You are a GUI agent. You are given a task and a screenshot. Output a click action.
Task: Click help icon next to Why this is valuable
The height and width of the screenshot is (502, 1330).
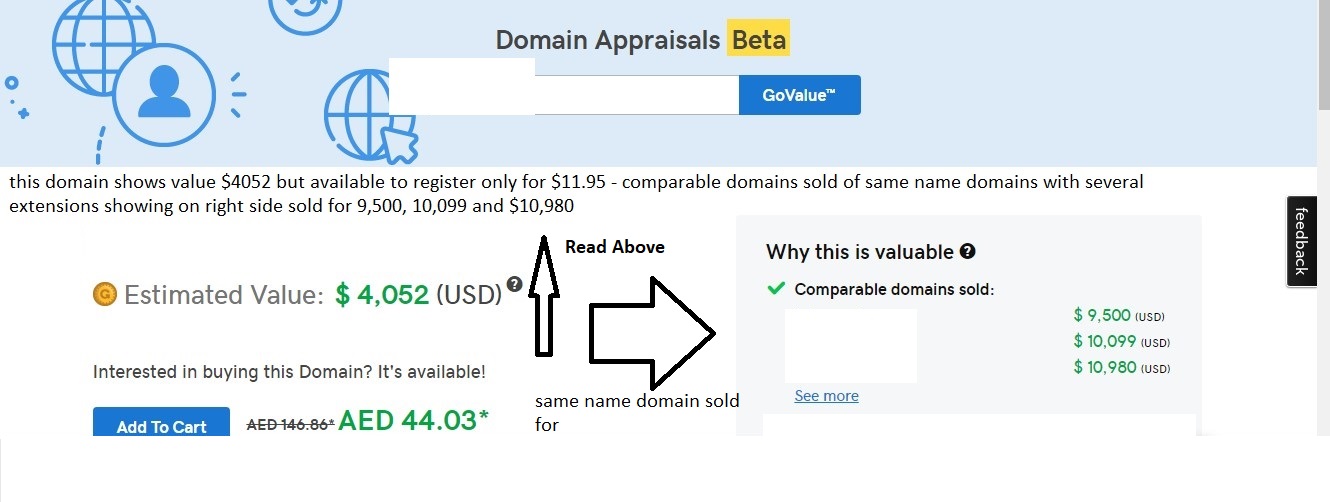967,252
